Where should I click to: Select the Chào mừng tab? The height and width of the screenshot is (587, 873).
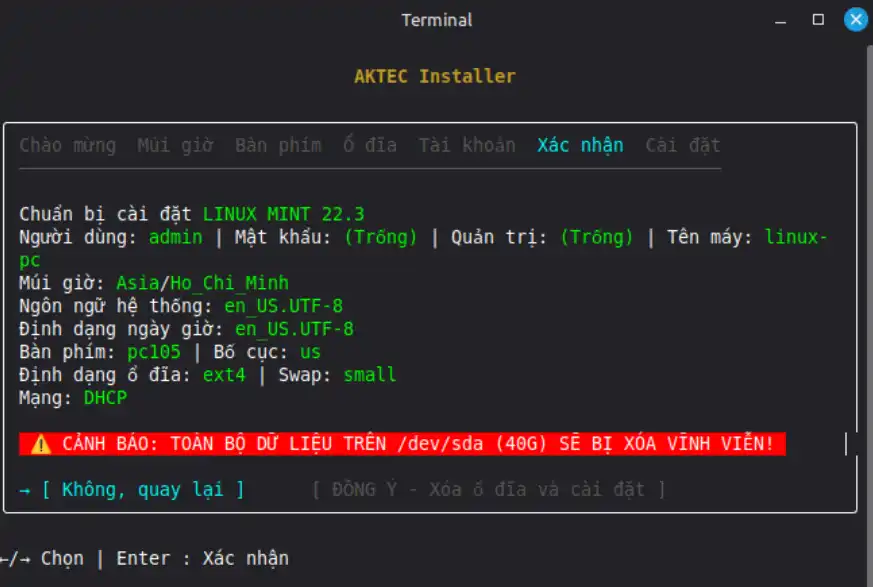[67, 145]
